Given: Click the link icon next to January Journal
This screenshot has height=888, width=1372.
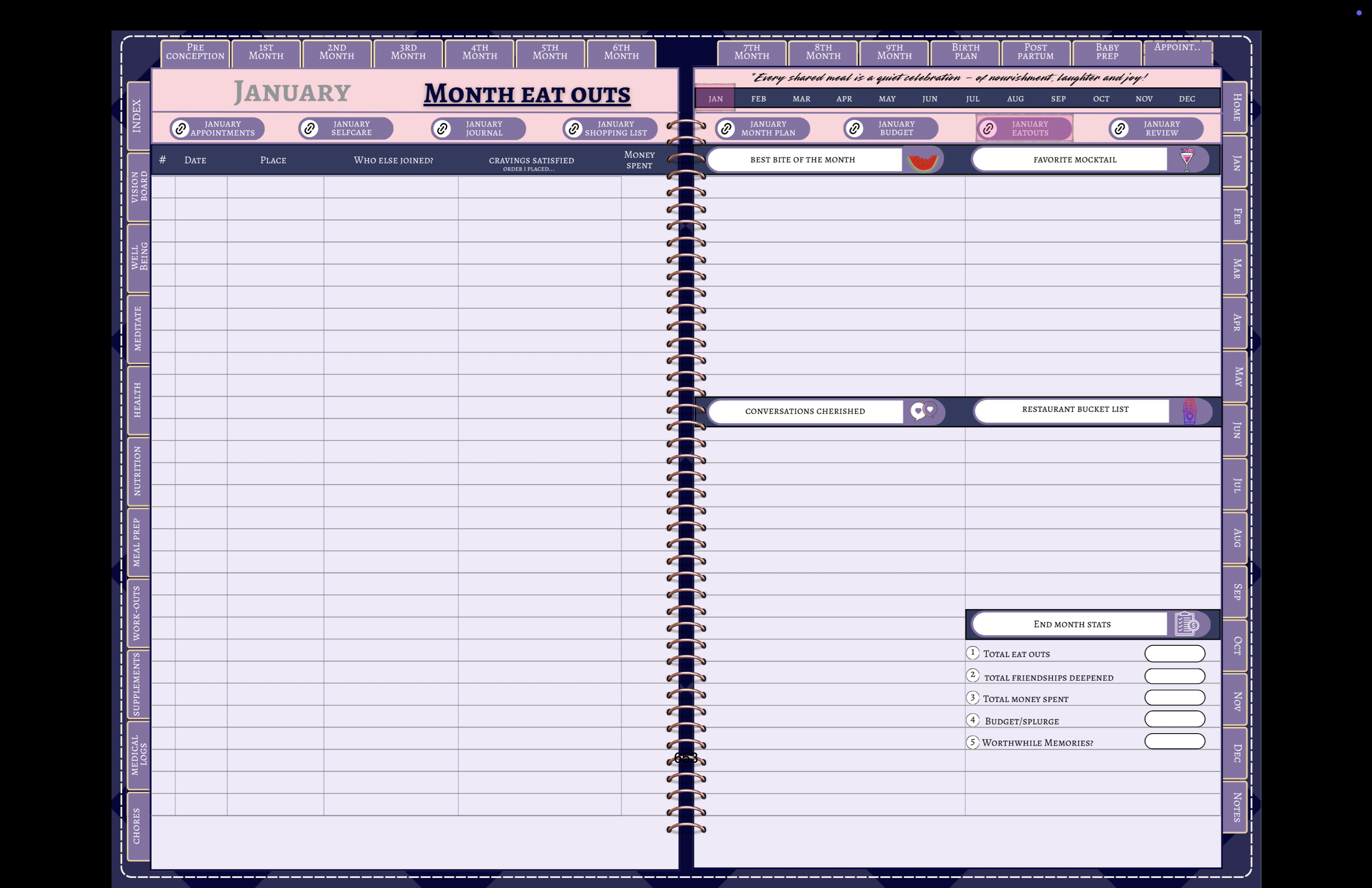Looking at the screenshot, I should coord(442,128).
